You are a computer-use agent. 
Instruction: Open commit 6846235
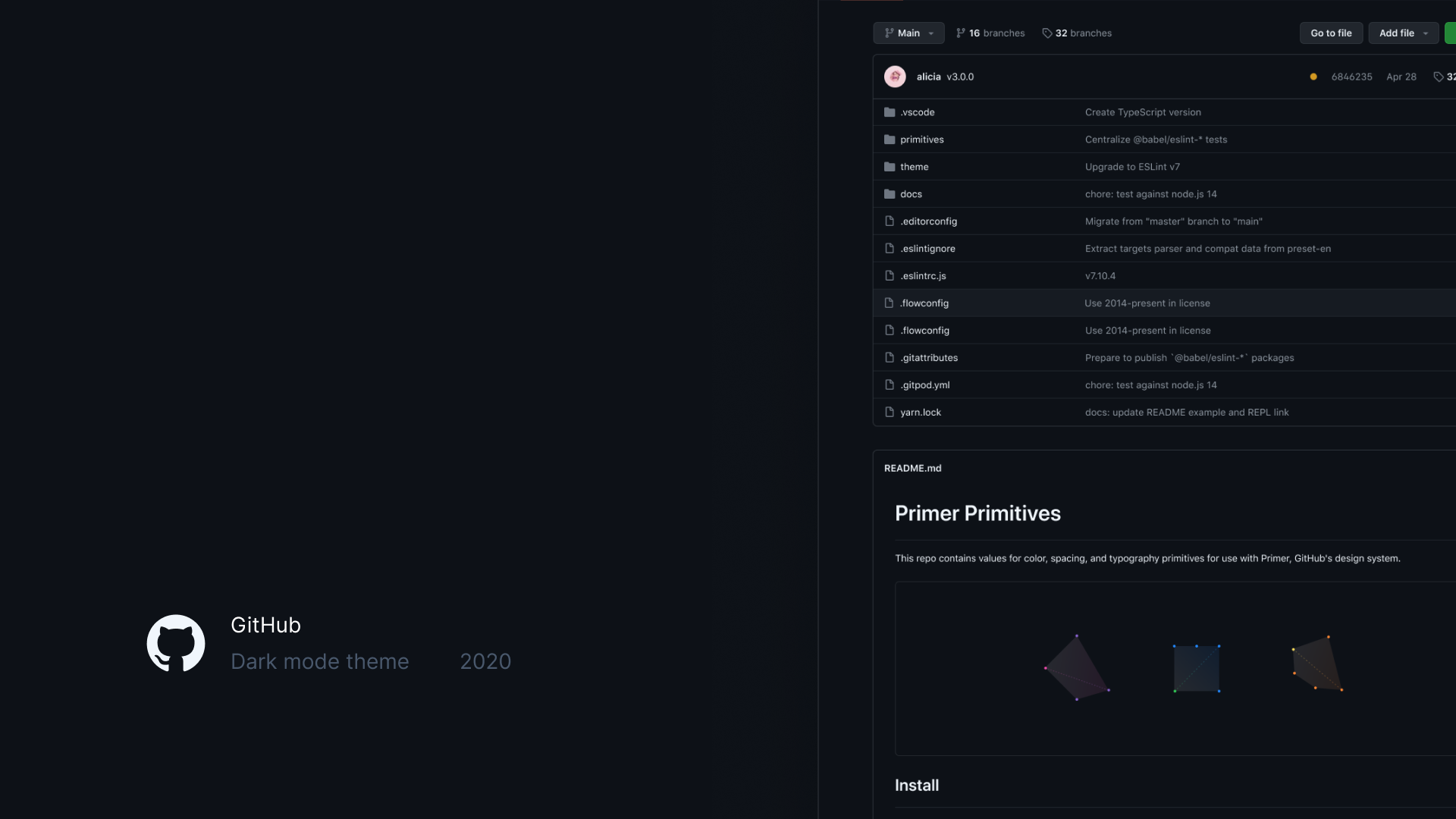(x=1351, y=77)
